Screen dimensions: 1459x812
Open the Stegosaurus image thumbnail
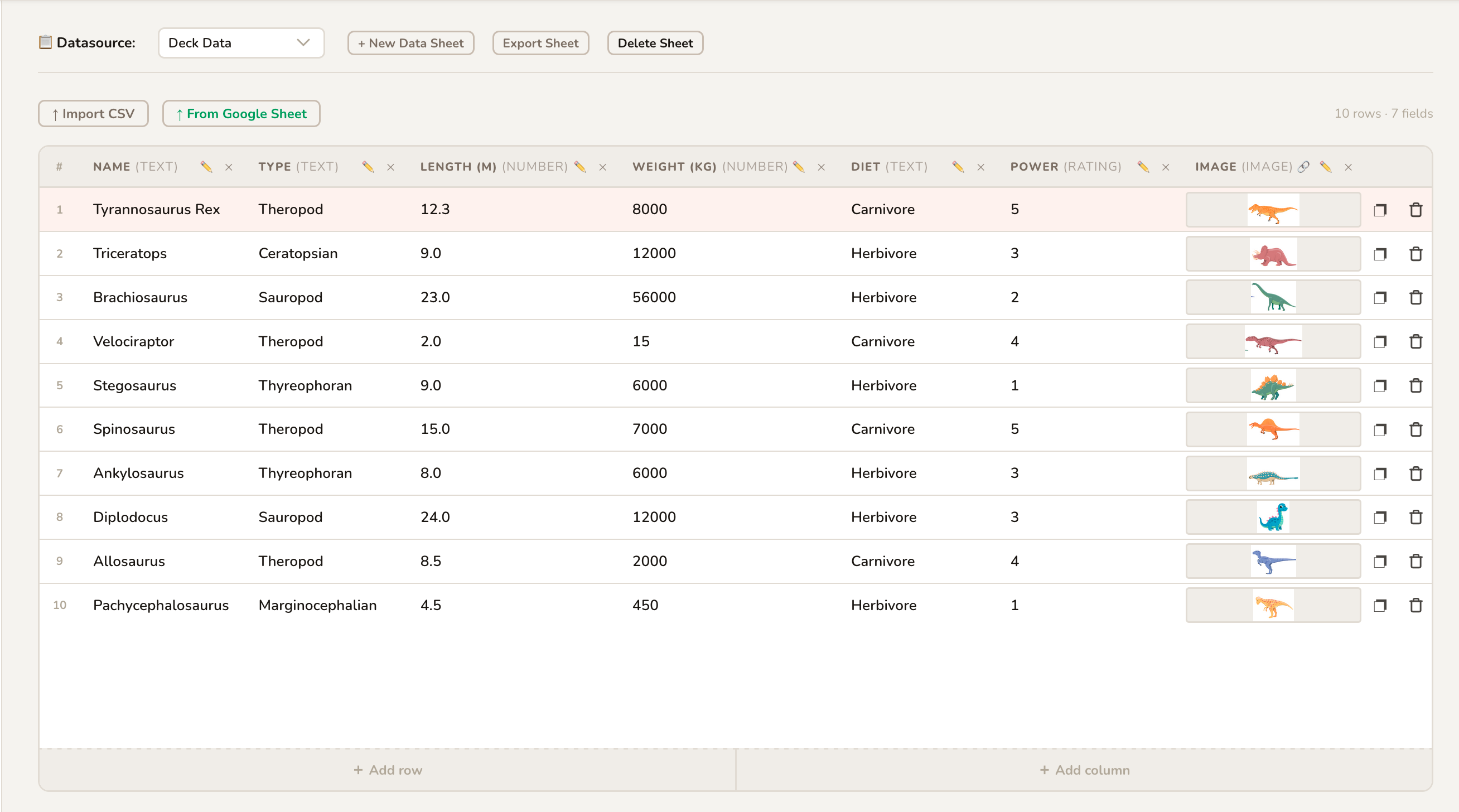[1273, 385]
